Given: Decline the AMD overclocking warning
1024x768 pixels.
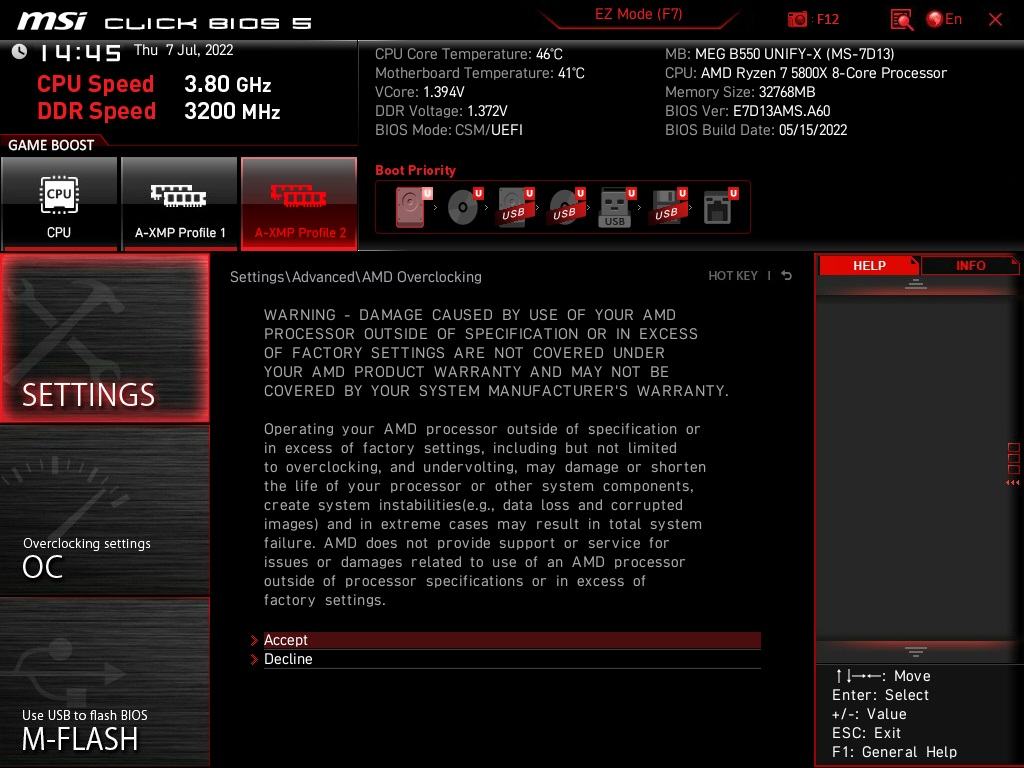Looking at the screenshot, I should click(x=512, y=659).
